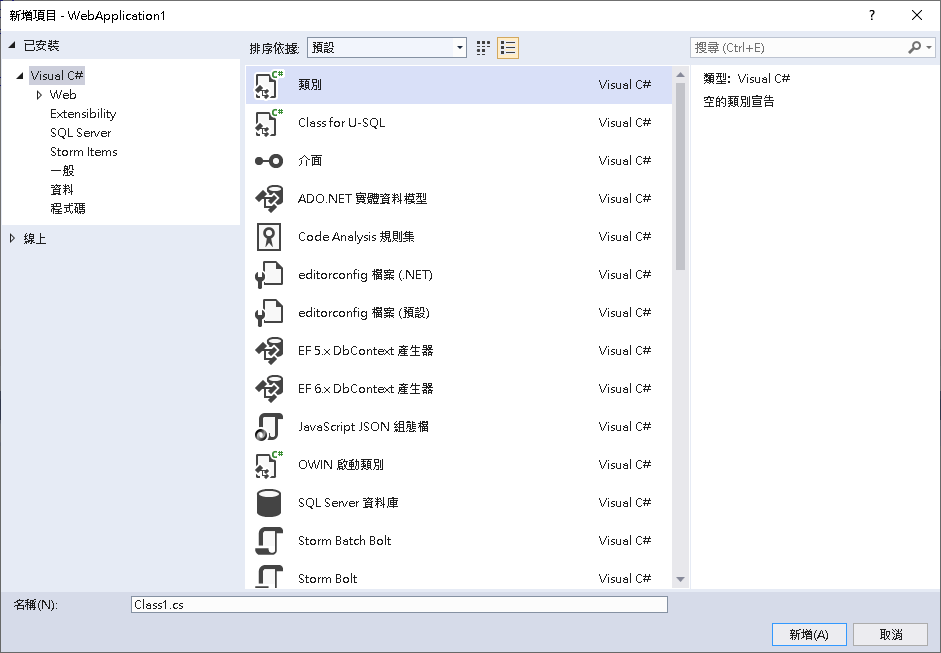This screenshot has height=653, width=941.
Task: Select SQL Server 資料庫 label
Action: 348,503
